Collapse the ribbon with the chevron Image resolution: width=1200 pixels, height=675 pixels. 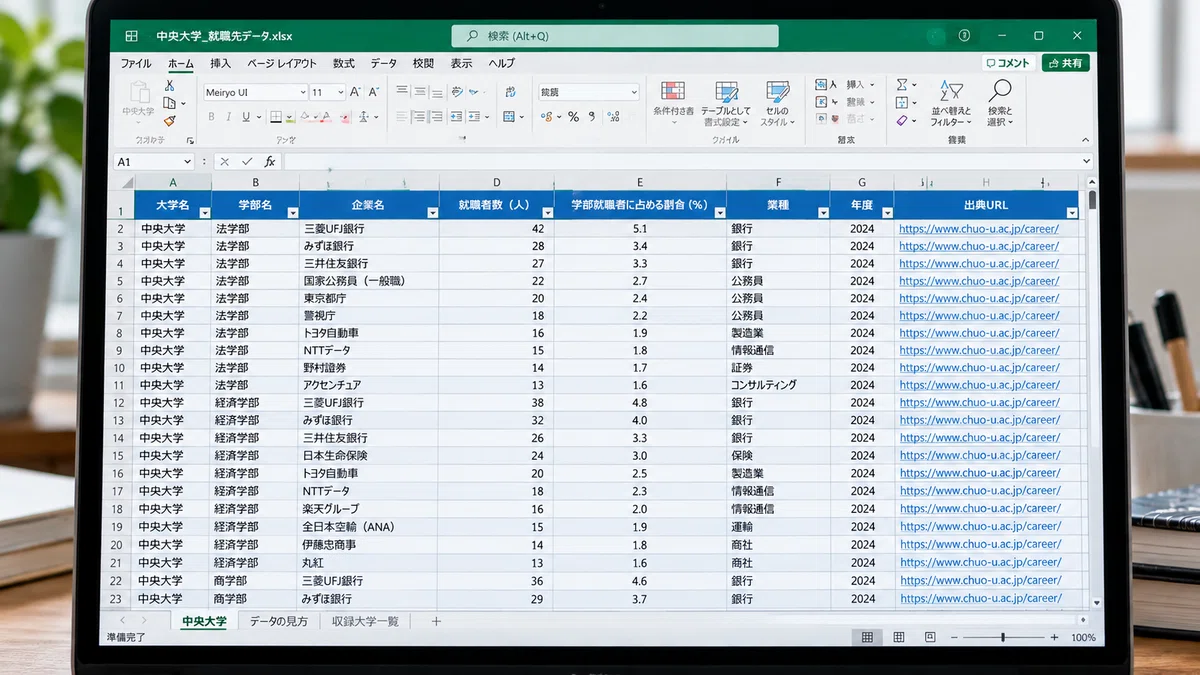1087,140
